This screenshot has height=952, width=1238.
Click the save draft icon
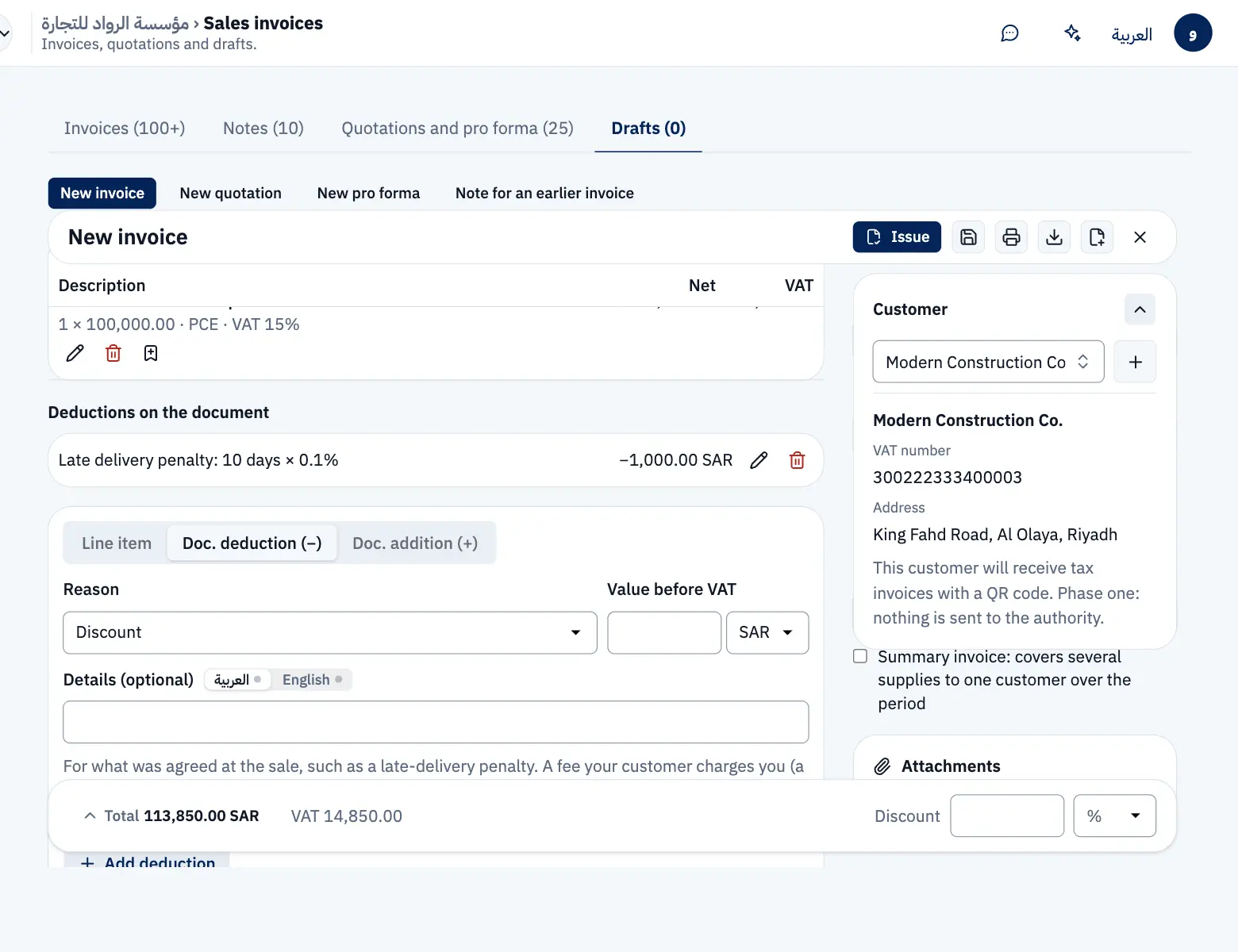(968, 237)
